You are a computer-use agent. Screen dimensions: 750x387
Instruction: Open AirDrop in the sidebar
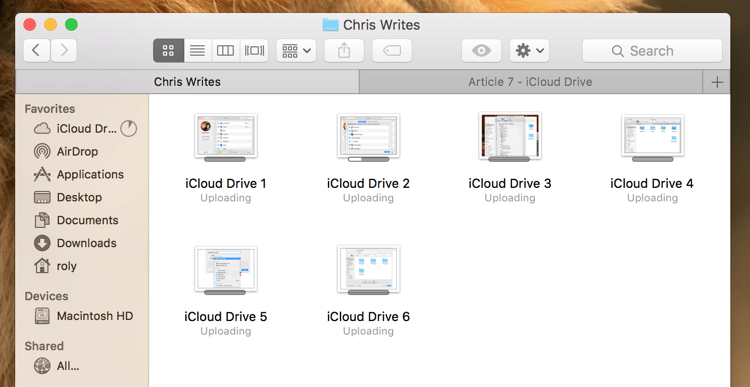coord(77,151)
